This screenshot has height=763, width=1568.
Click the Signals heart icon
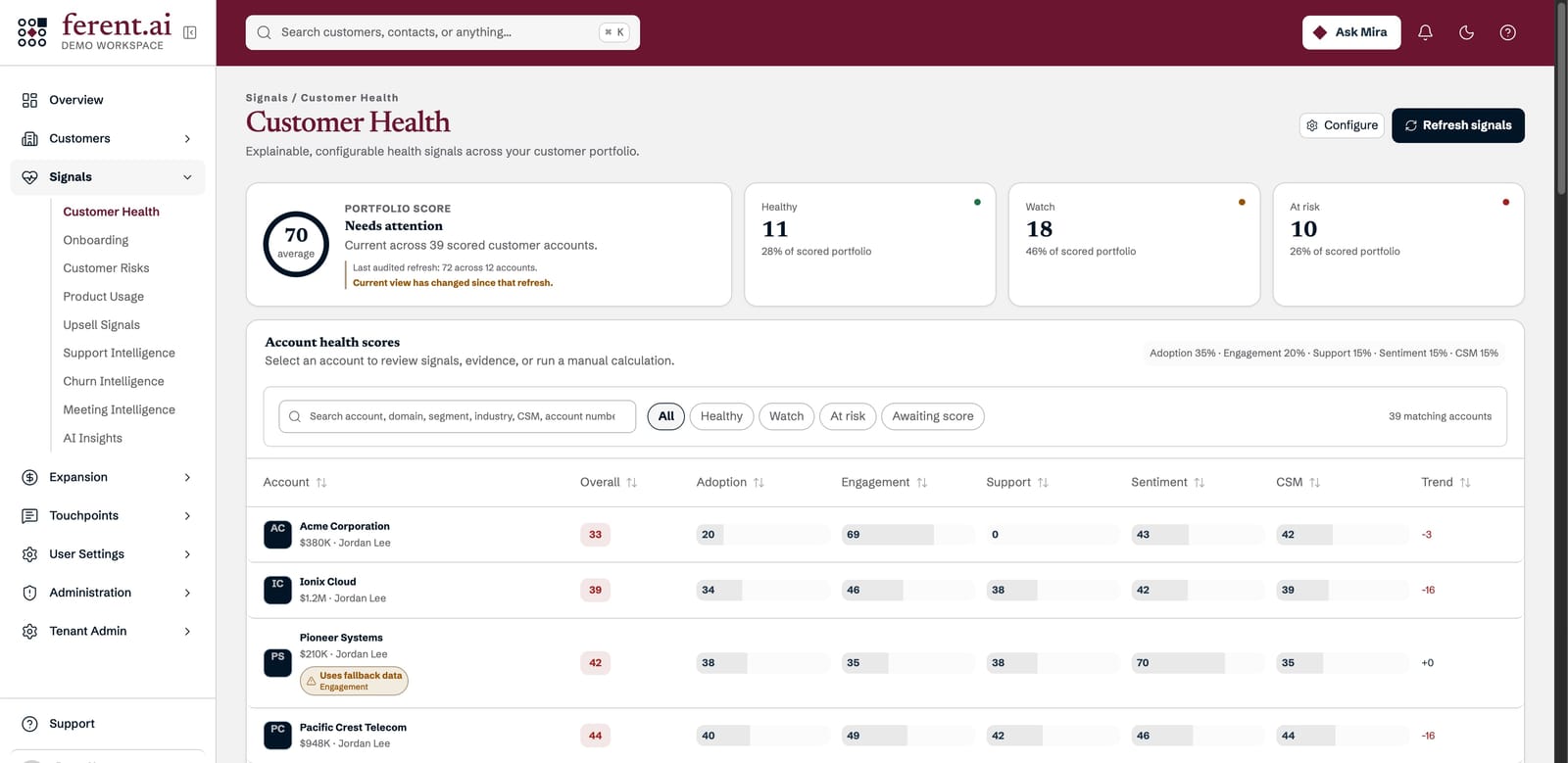29,177
